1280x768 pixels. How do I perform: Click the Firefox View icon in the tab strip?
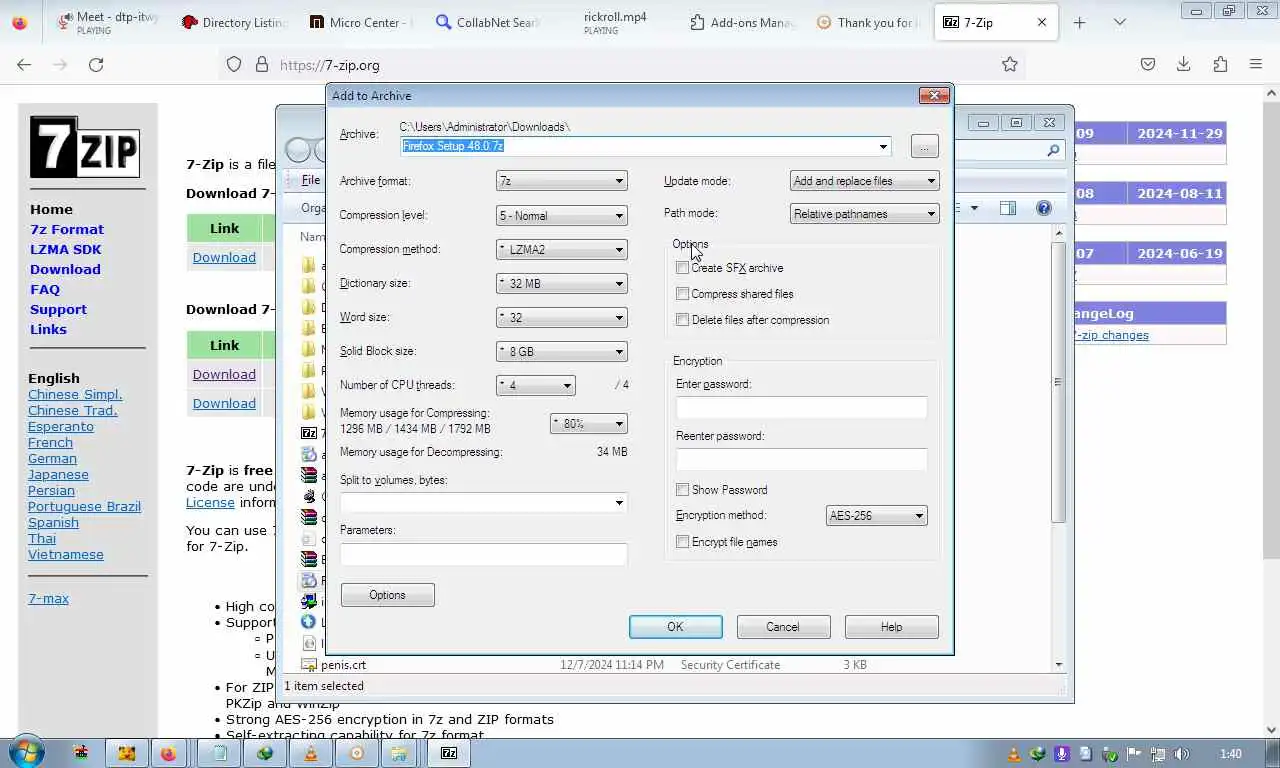coord(20,22)
